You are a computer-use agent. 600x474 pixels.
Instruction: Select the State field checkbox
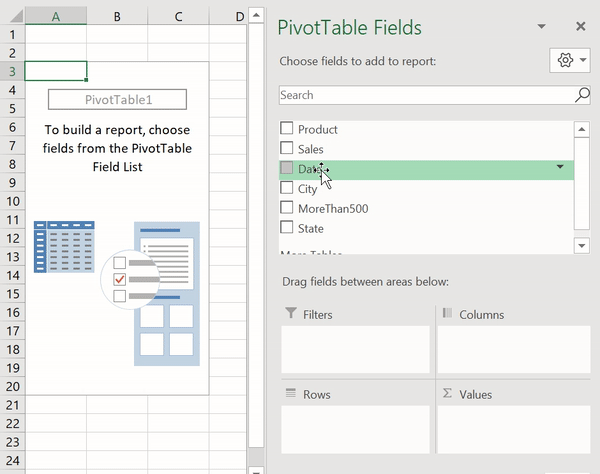pyautogui.click(x=287, y=228)
